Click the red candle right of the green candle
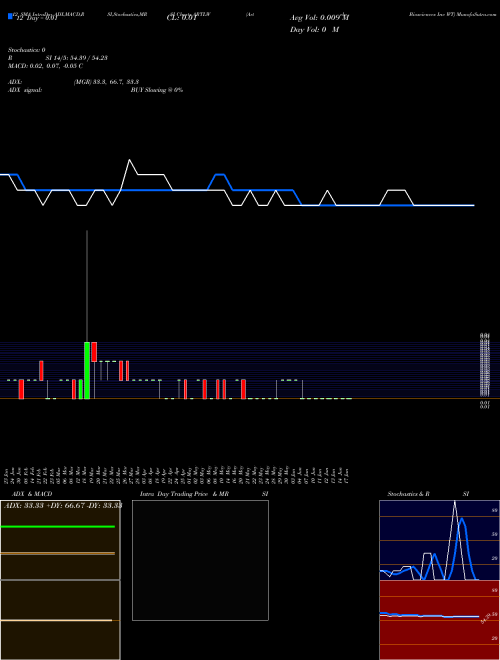Image resolution: width=500 pixels, height=660 pixels. point(94,352)
